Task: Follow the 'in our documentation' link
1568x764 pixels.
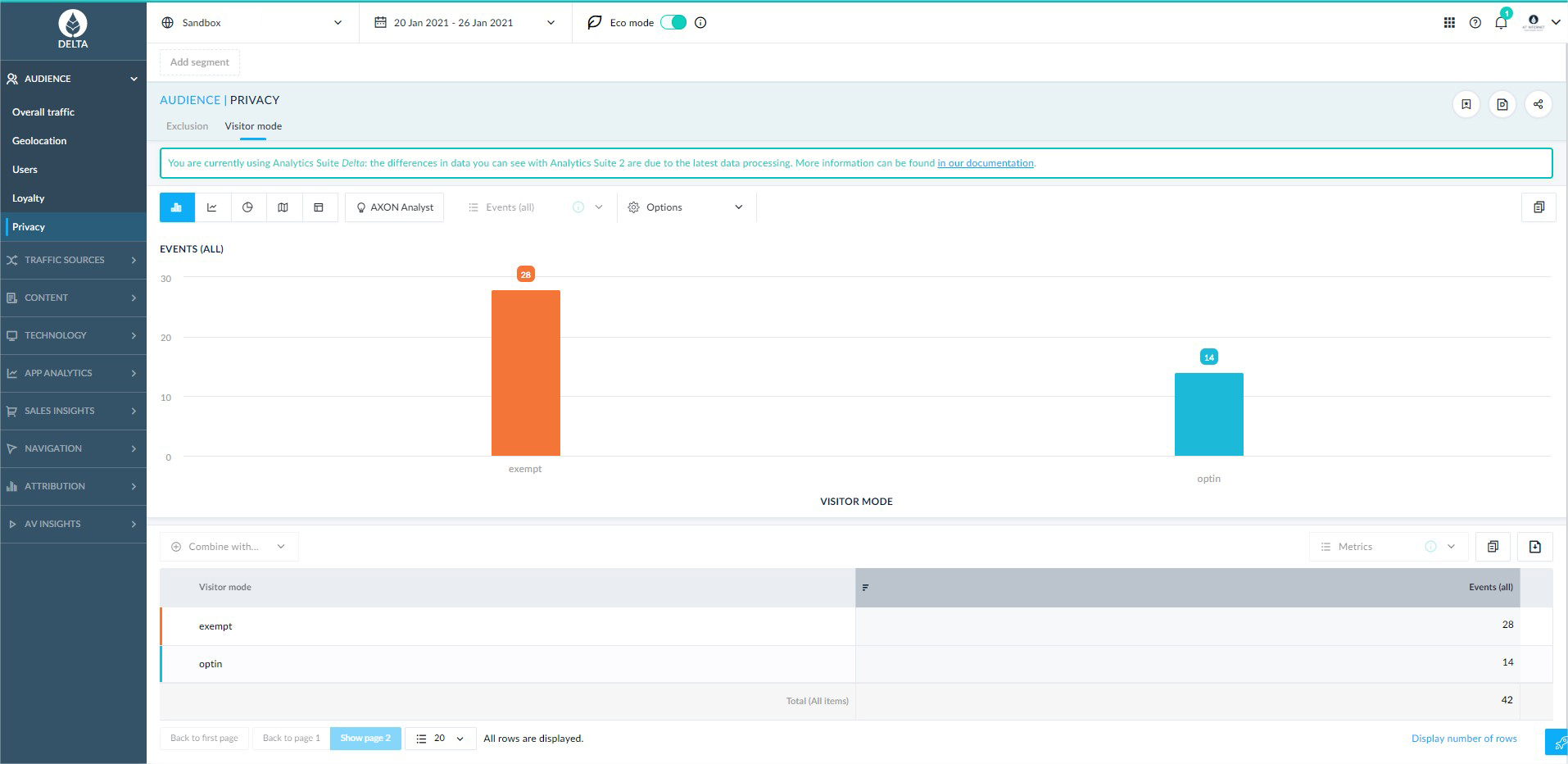Action: 985,163
